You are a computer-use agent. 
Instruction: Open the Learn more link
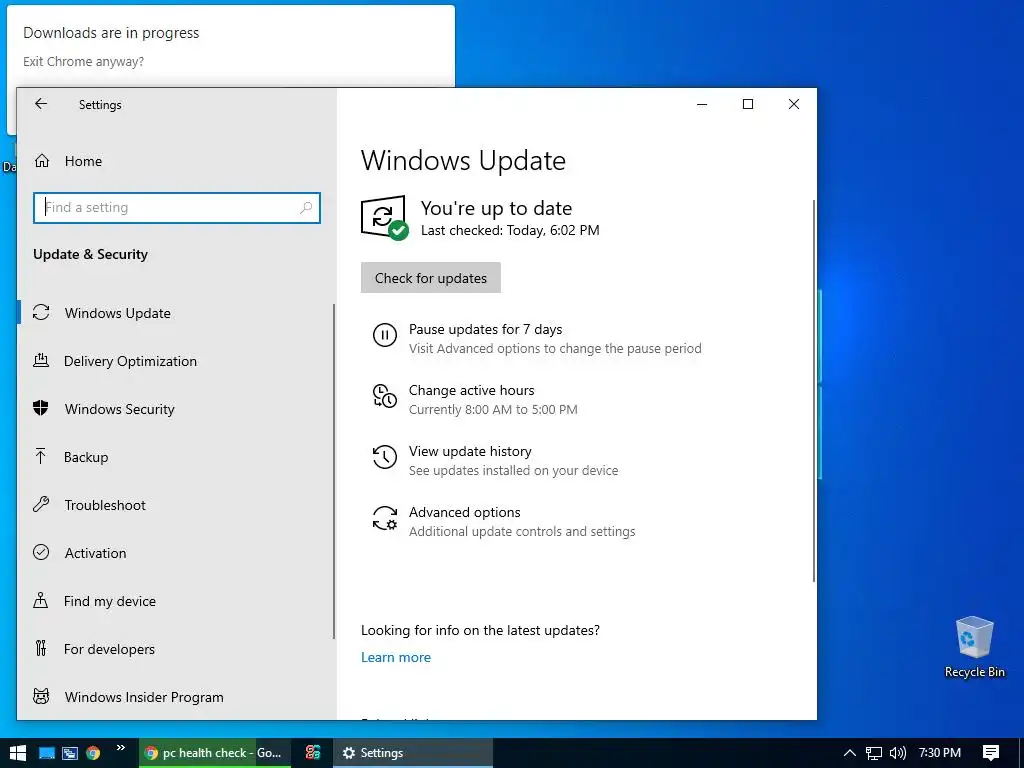396,657
